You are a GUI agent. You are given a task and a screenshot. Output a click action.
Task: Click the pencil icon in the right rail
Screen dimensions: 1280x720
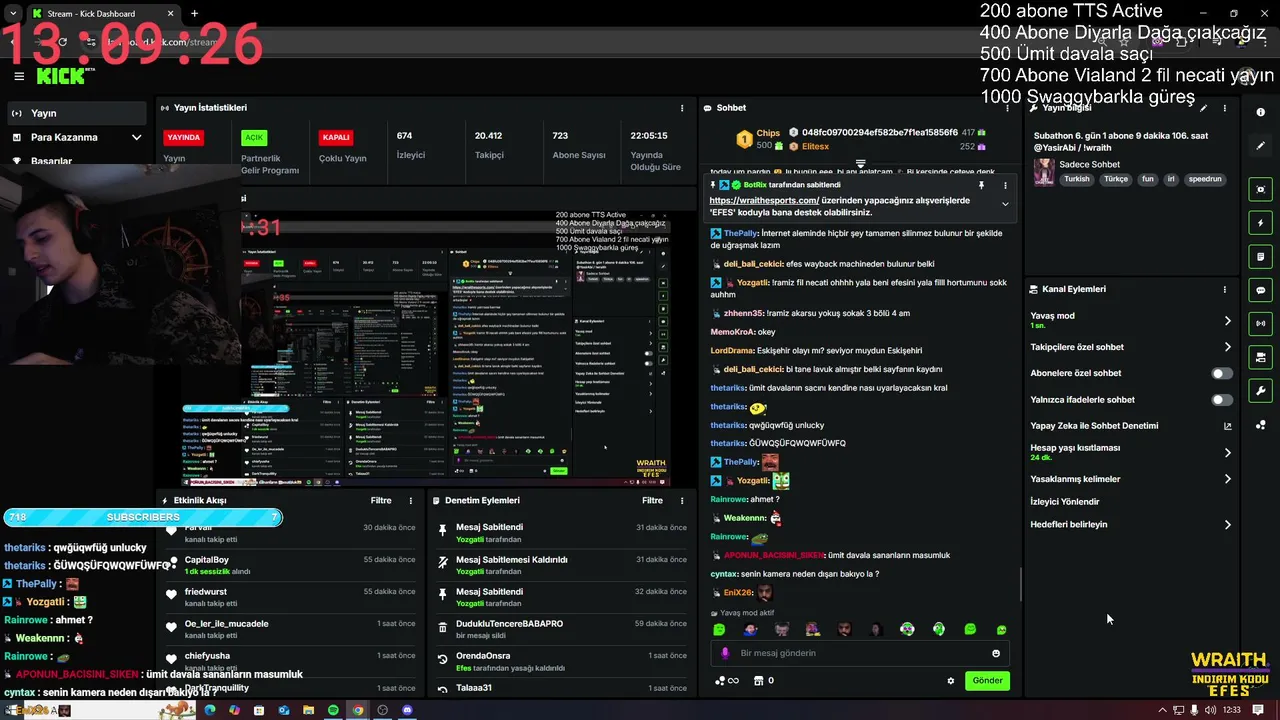pos(1261,146)
